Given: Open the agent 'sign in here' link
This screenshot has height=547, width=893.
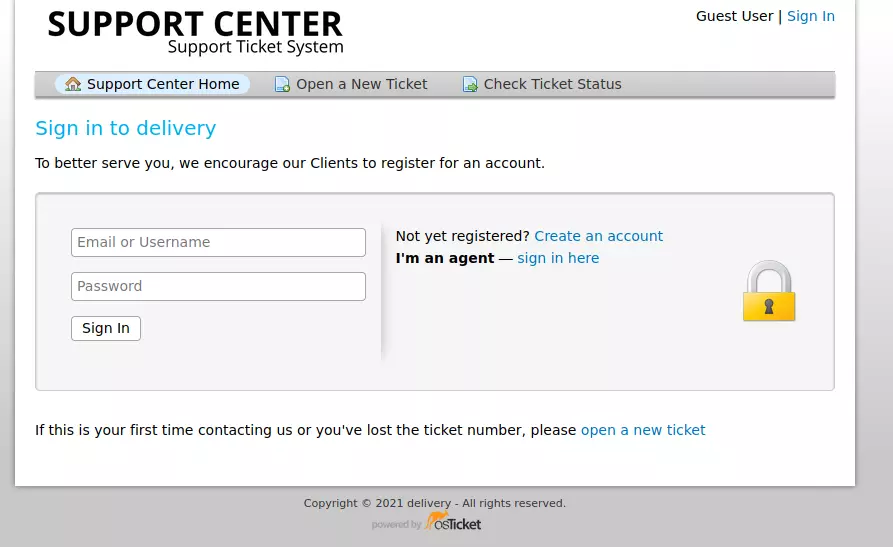Looking at the screenshot, I should (x=558, y=258).
